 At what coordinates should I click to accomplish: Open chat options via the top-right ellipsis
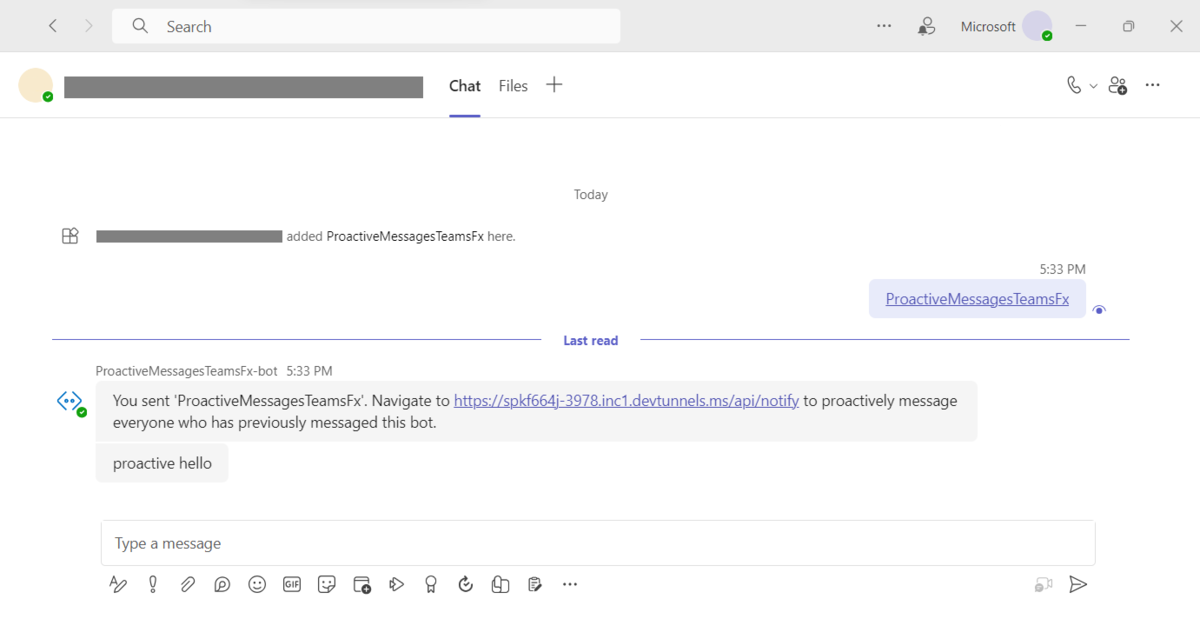point(1152,85)
